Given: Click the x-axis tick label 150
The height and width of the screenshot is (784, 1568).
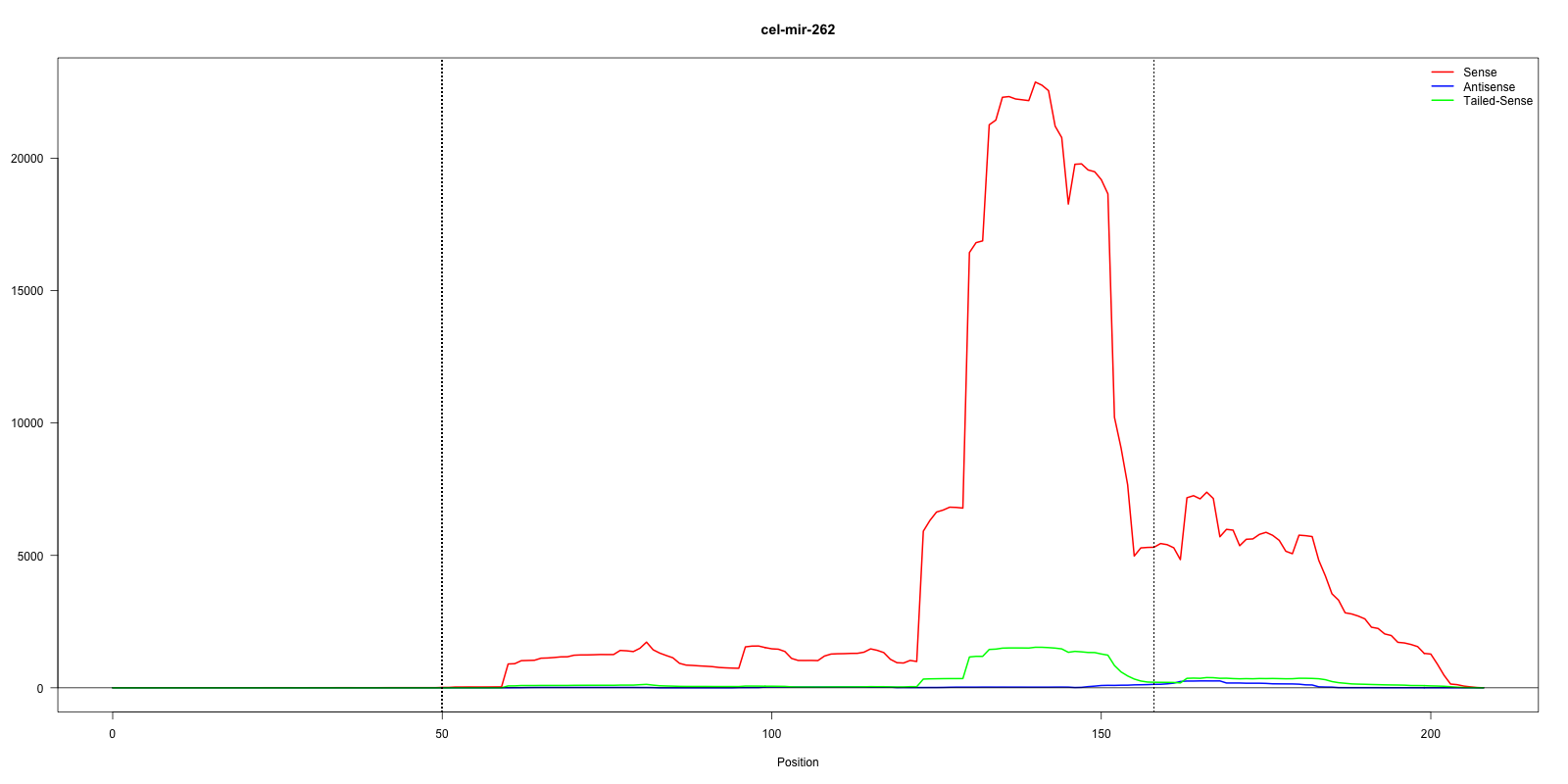Looking at the screenshot, I should click(1102, 734).
